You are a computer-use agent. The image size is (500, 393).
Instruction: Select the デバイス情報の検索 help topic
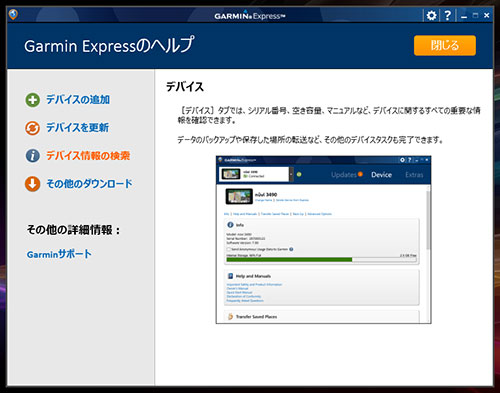point(88,156)
